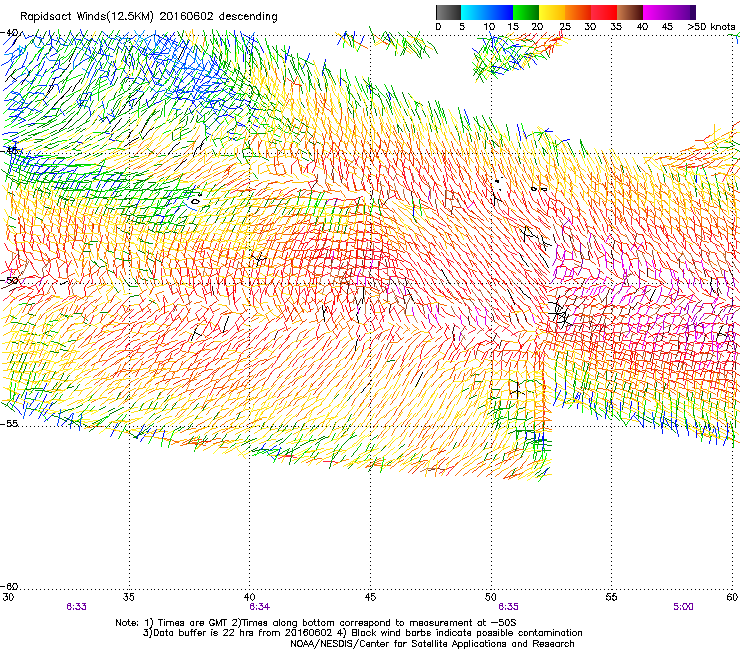The width and height of the screenshot is (740, 650).
Task: Click the '-50' latitude axis label
Action: point(9,281)
